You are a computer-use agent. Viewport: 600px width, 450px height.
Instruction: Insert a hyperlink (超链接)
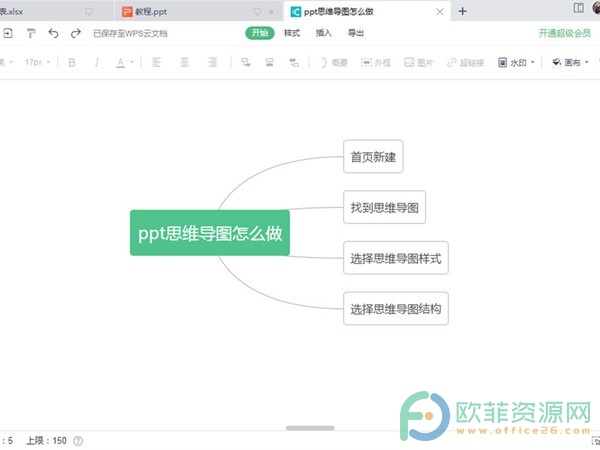click(x=466, y=62)
